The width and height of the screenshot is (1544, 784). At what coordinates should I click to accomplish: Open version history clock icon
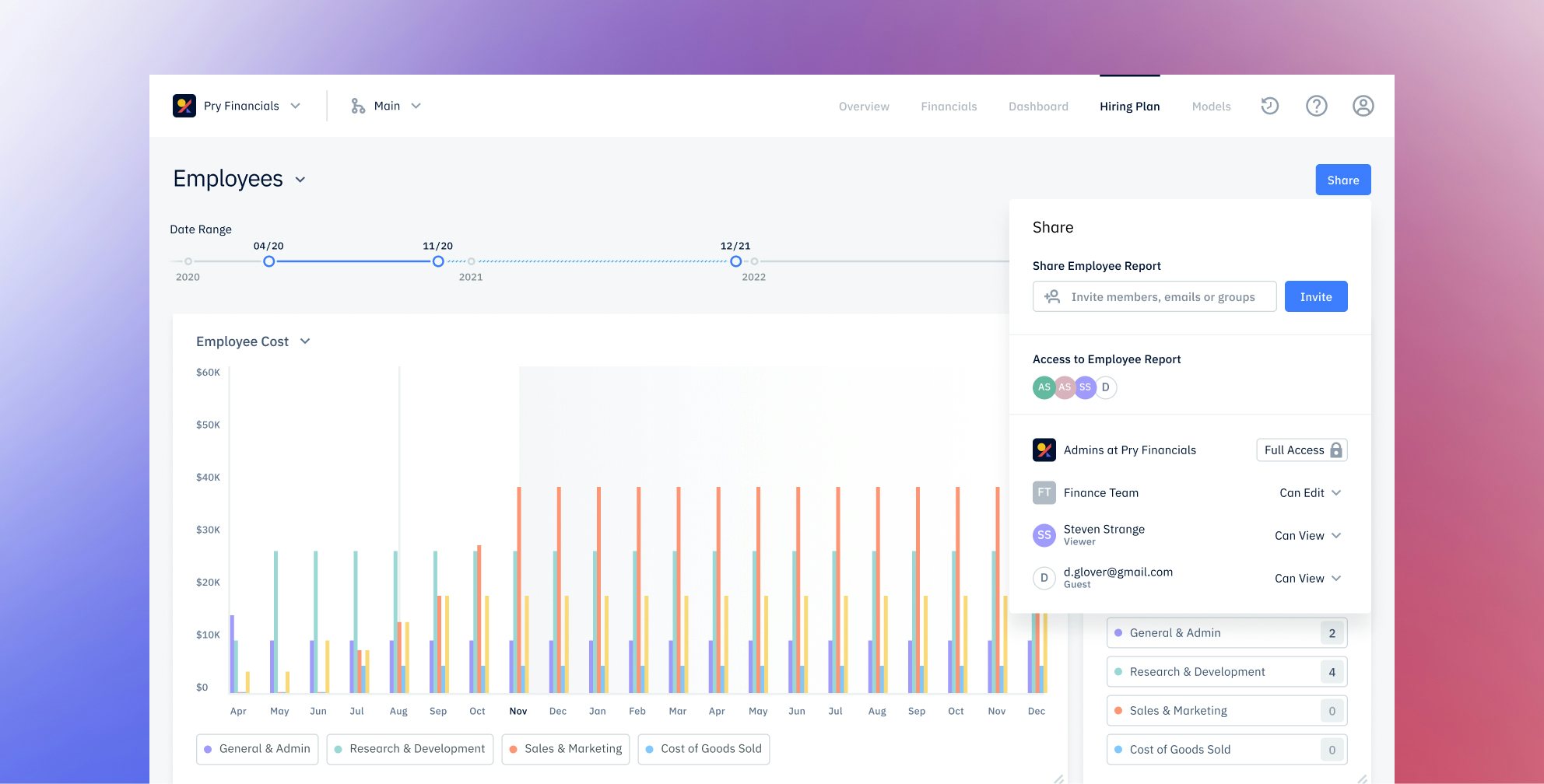pyautogui.click(x=1269, y=106)
